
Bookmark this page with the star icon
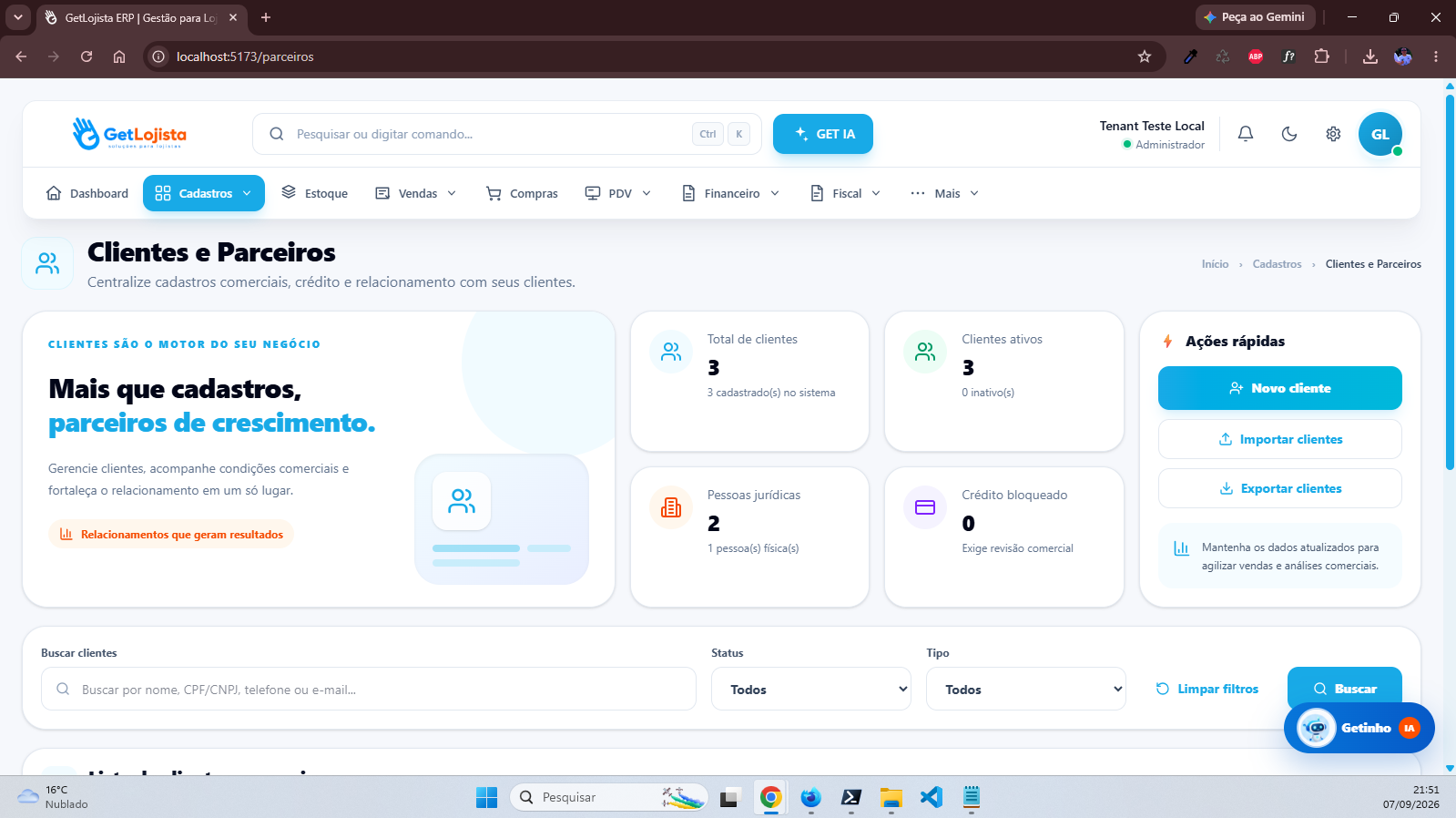[x=1145, y=56]
